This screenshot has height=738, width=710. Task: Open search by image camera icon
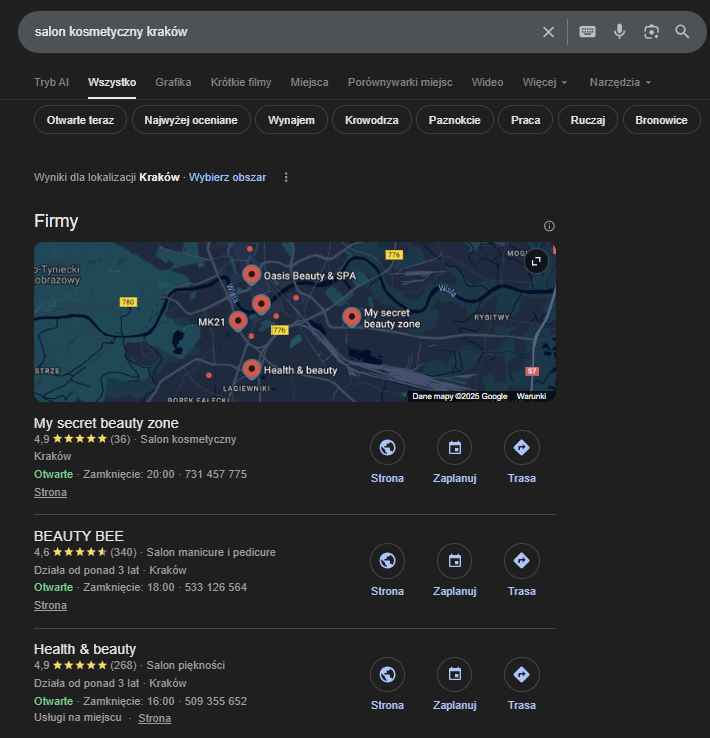tap(651, 32)
